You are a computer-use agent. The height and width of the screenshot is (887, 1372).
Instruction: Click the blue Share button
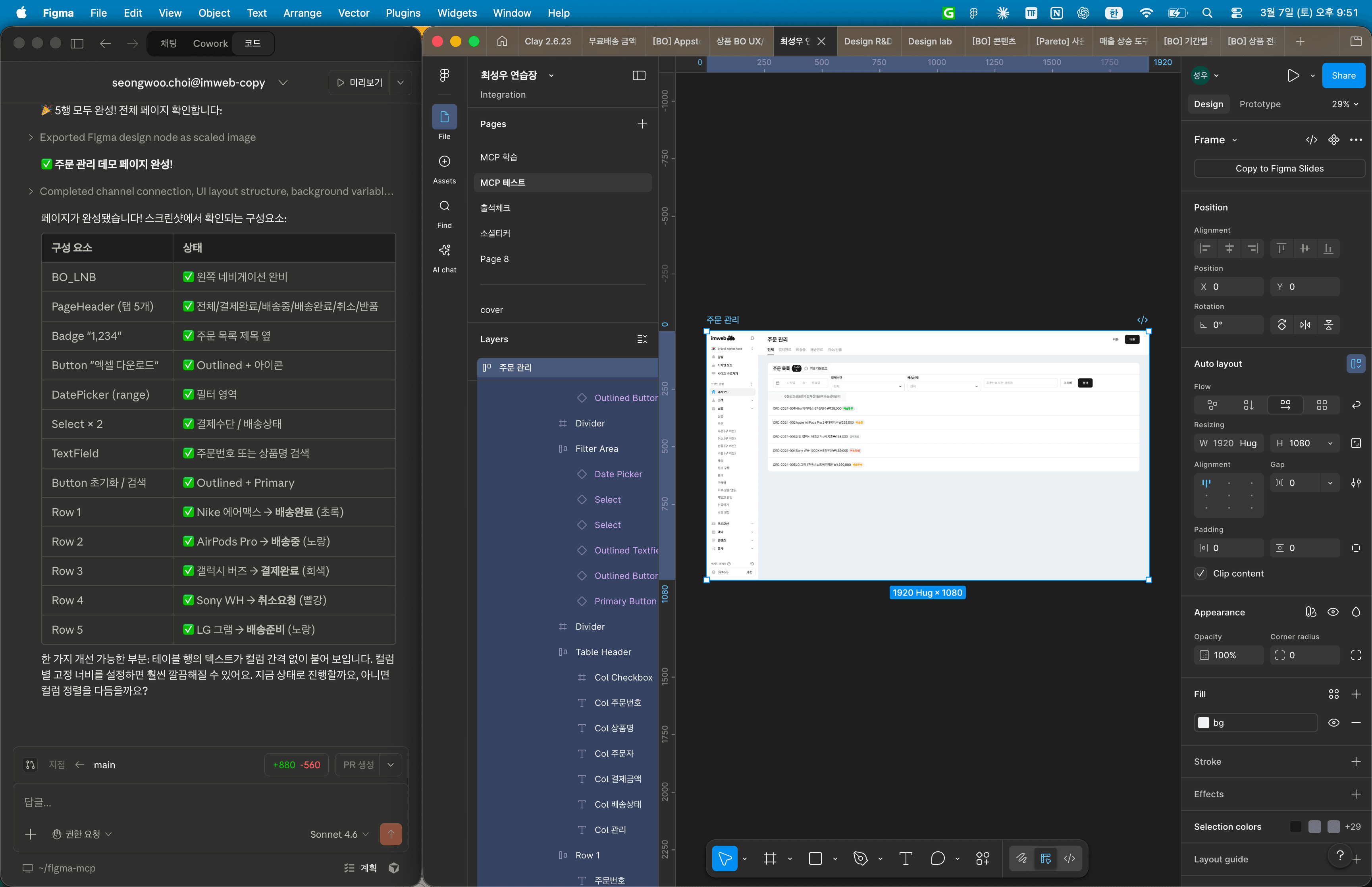tap(1343, 75)
